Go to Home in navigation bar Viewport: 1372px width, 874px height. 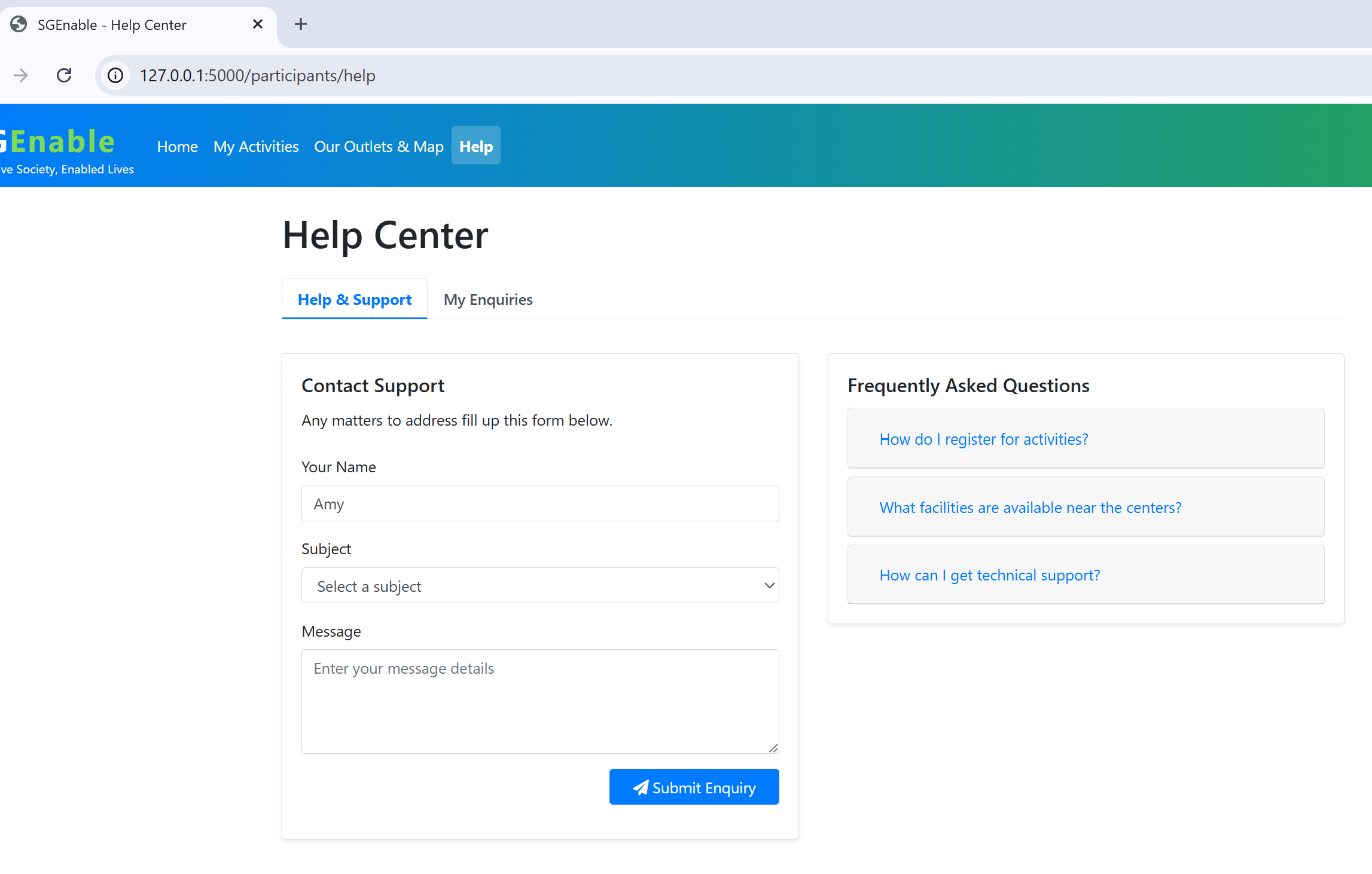tap(177, 146)
